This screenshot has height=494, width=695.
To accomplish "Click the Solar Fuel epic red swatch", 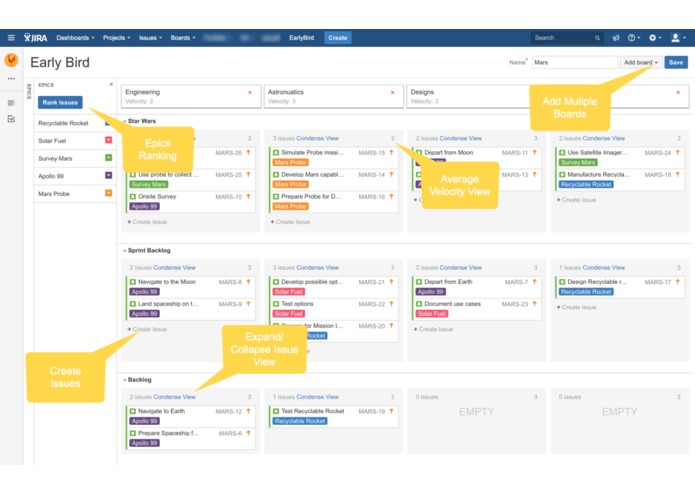I will click(x=109, y=140).
